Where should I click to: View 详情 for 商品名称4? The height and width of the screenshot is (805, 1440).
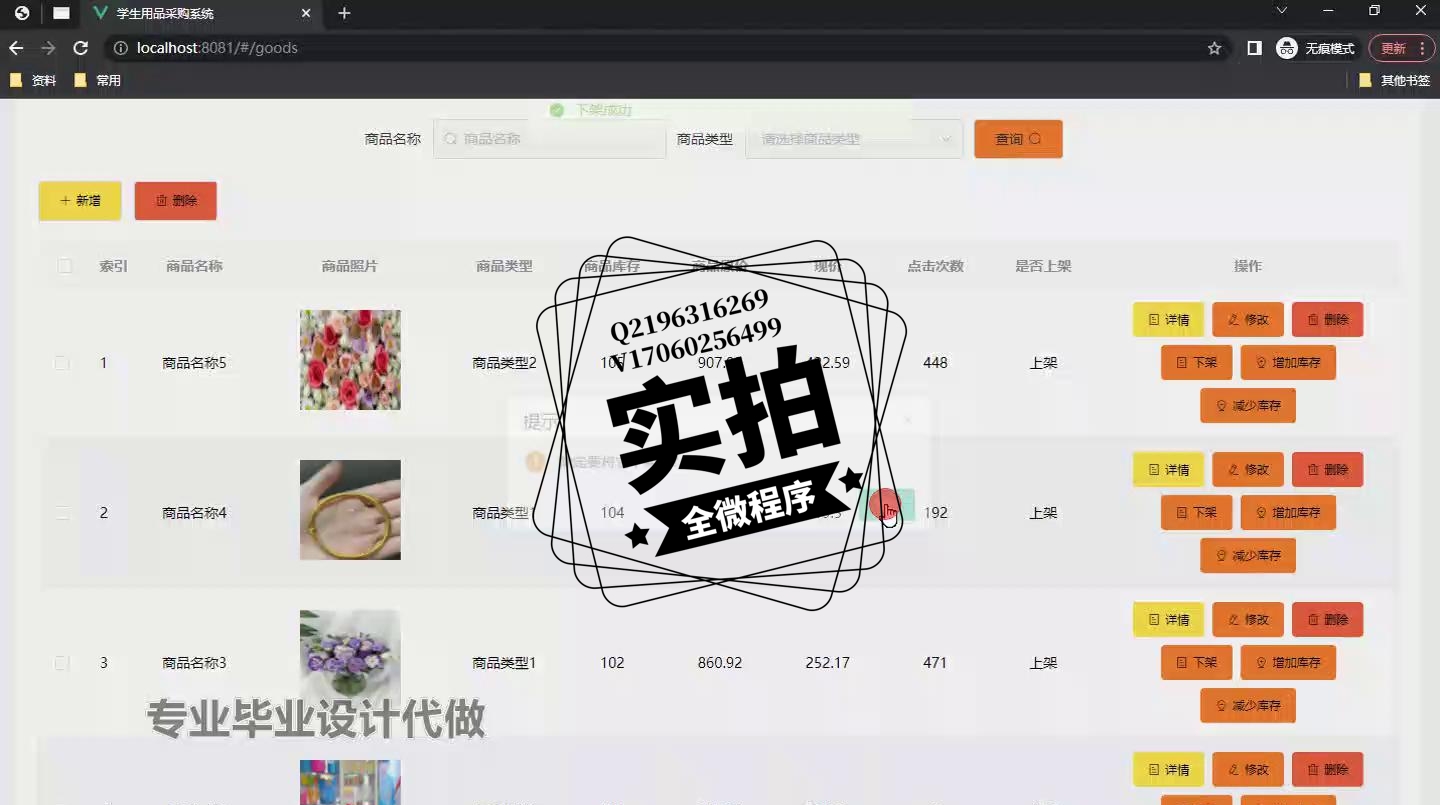tap(1169, 470)
